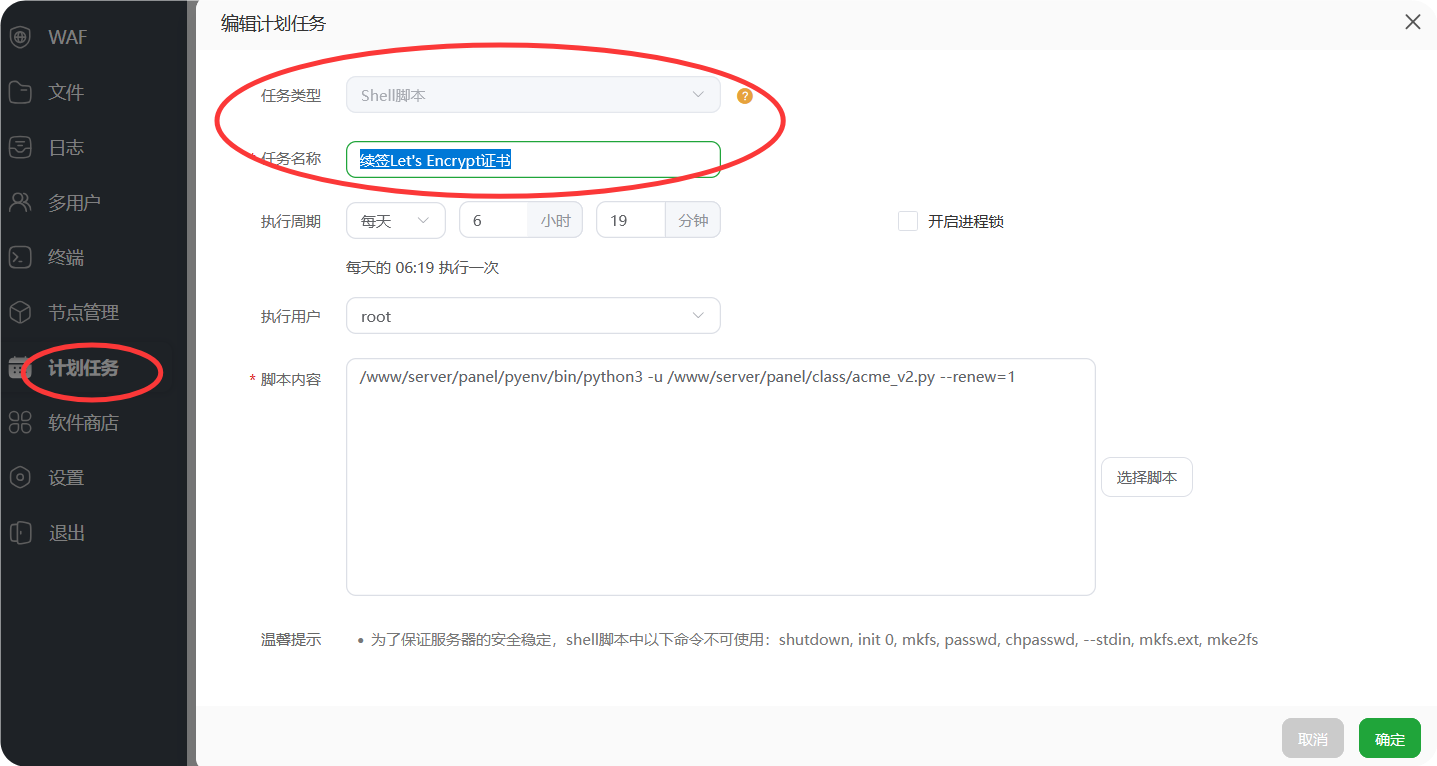Choose 退出 in the sidebar

pyautogui.click(x=66, y=532)
